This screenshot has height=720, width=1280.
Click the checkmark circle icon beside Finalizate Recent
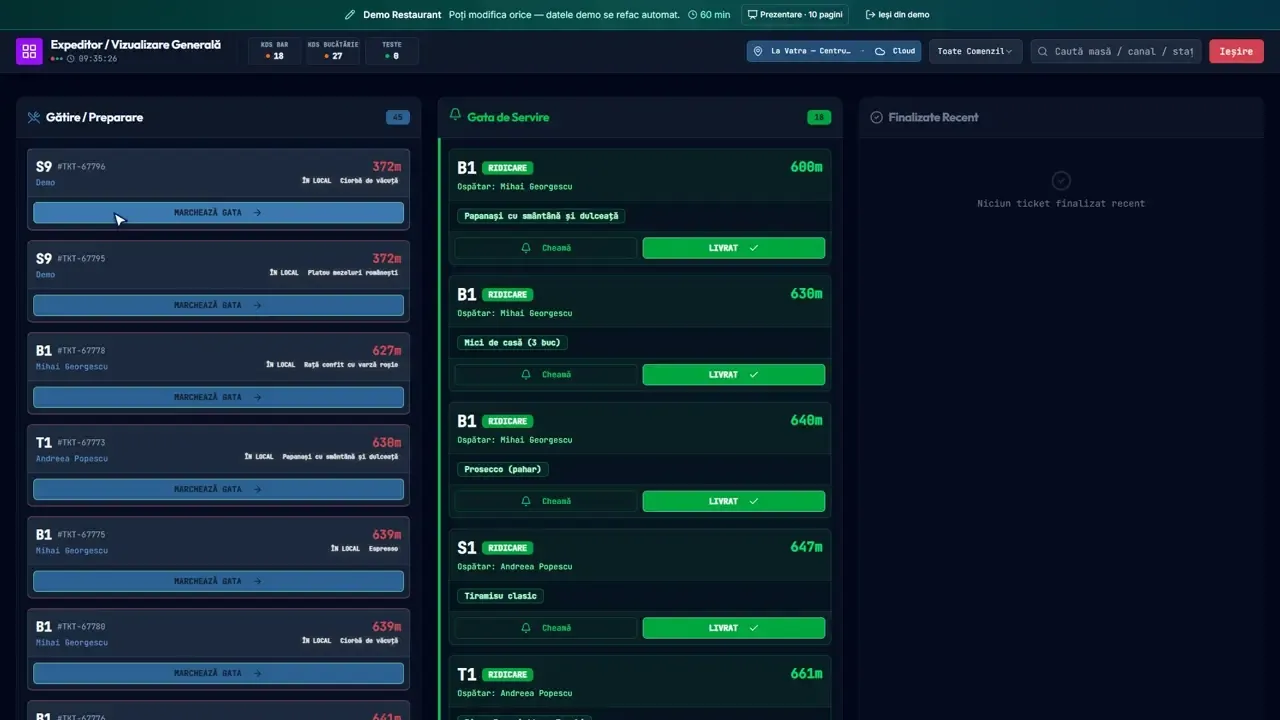pos(877,117)
